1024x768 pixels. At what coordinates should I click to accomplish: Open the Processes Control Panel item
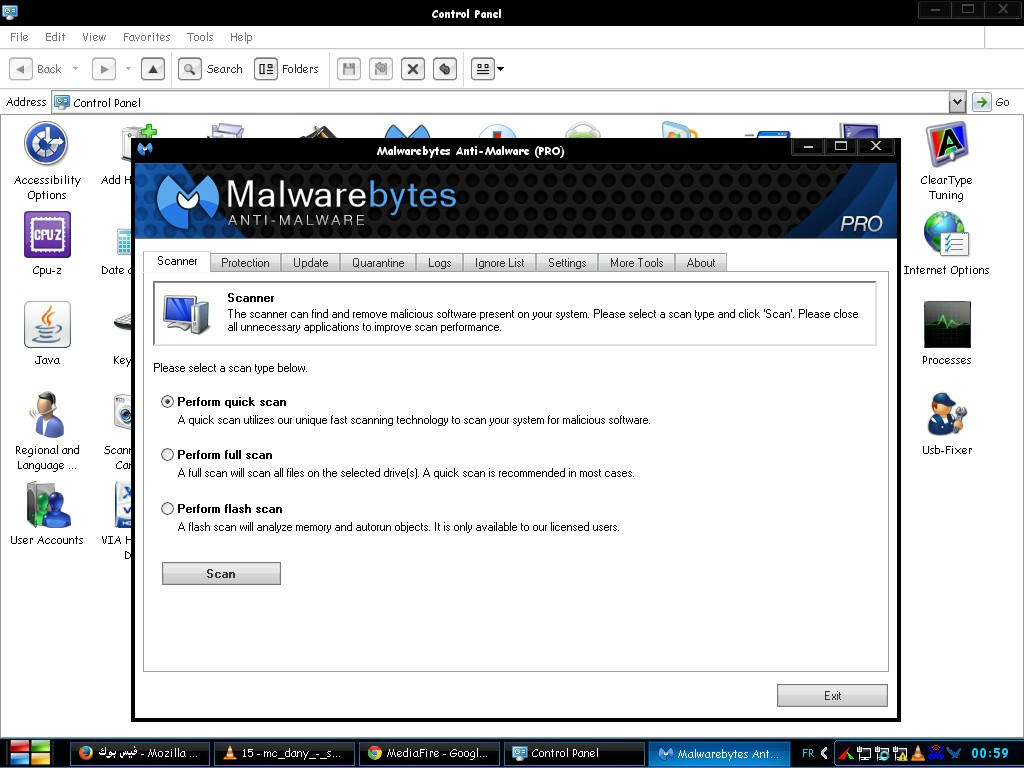[946, 333]
